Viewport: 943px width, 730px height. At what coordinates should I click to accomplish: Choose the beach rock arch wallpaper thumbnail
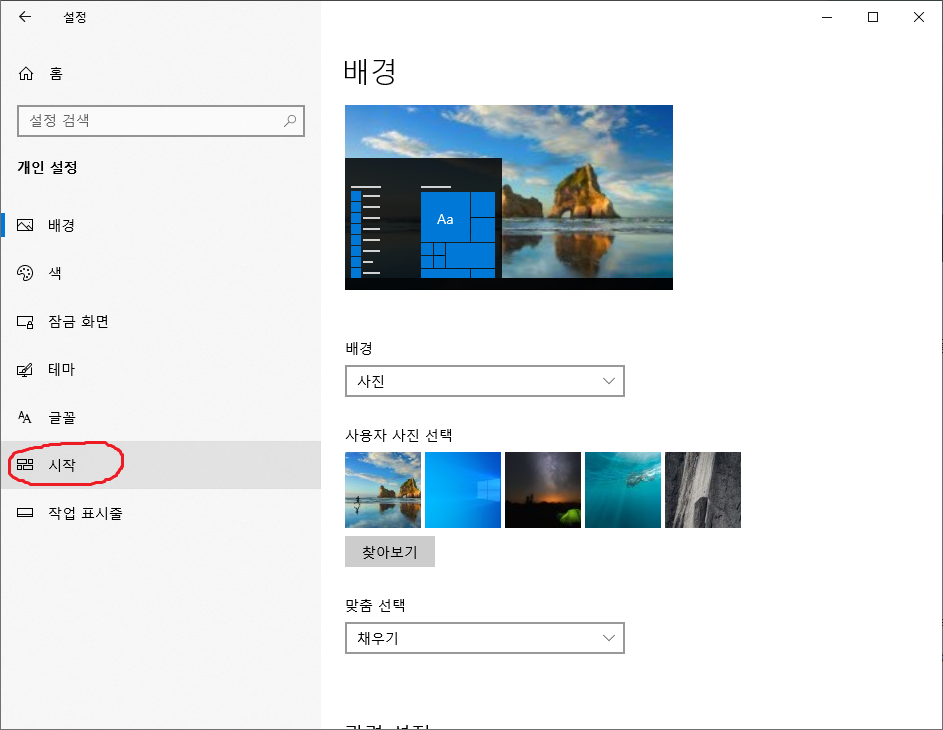(x=383, y=490)
